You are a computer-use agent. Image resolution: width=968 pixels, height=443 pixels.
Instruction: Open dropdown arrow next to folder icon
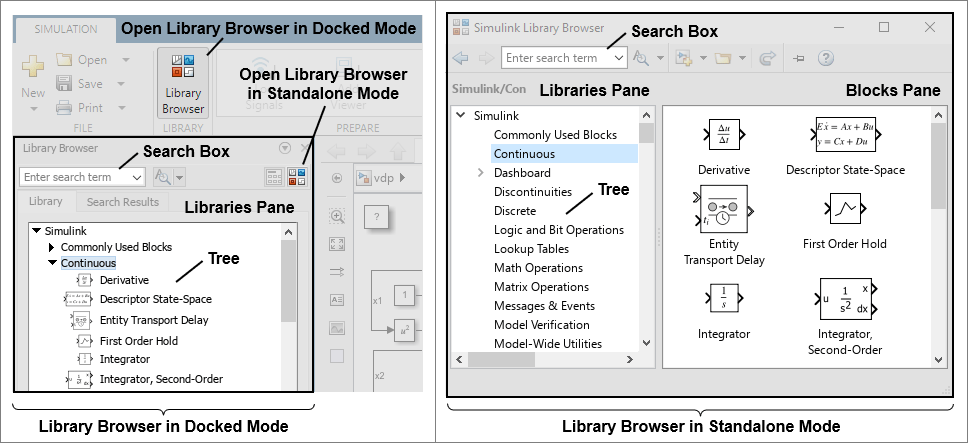pos(742,59)
